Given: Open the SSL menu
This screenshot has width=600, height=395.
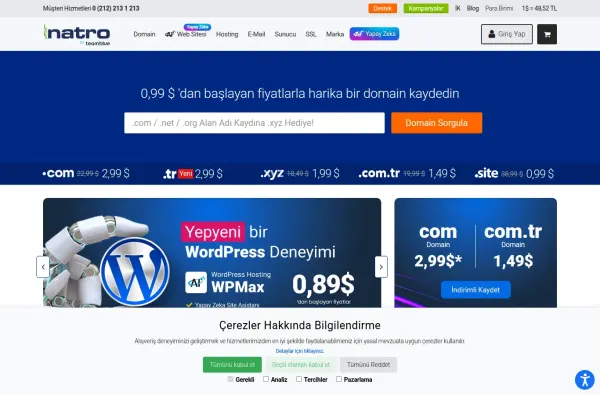Looking at the screenshot, I should [x=311, y=34].
